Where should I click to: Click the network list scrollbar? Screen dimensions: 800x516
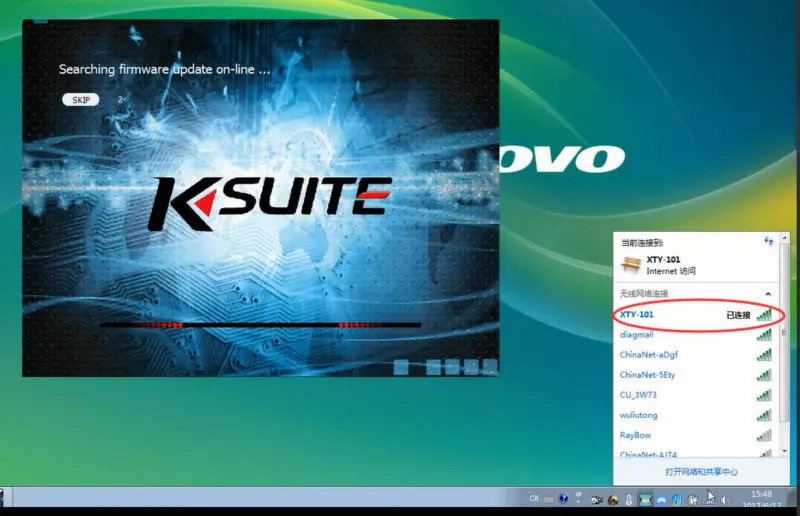tap(784, 332)
